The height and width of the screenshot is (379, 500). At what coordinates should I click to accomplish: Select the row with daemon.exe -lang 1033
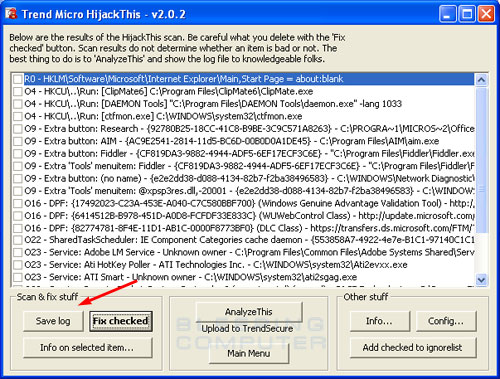click(213, 104)
